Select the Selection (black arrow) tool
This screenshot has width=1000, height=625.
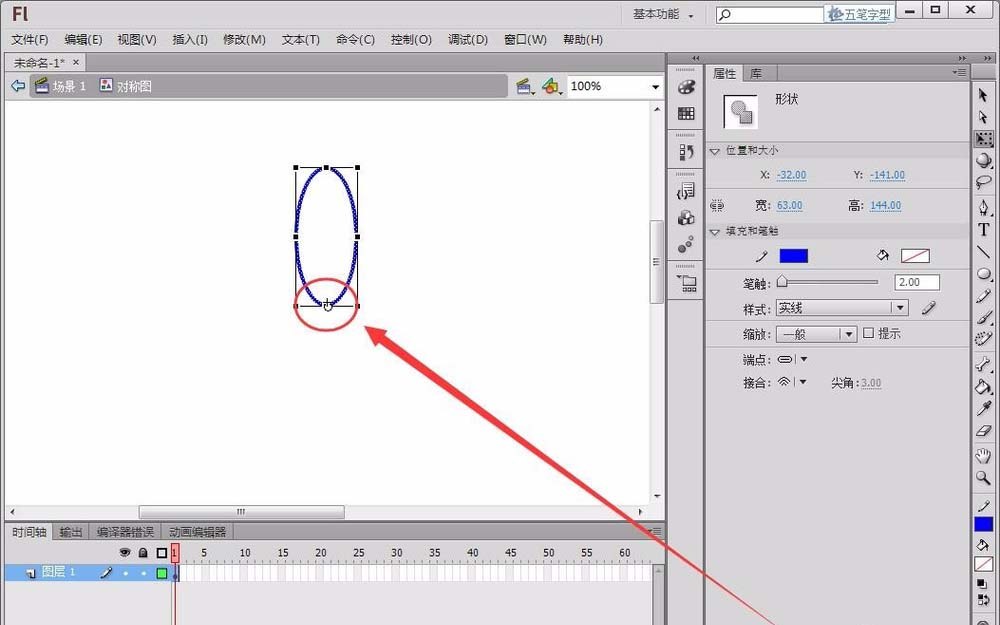(x=983, y=95)
